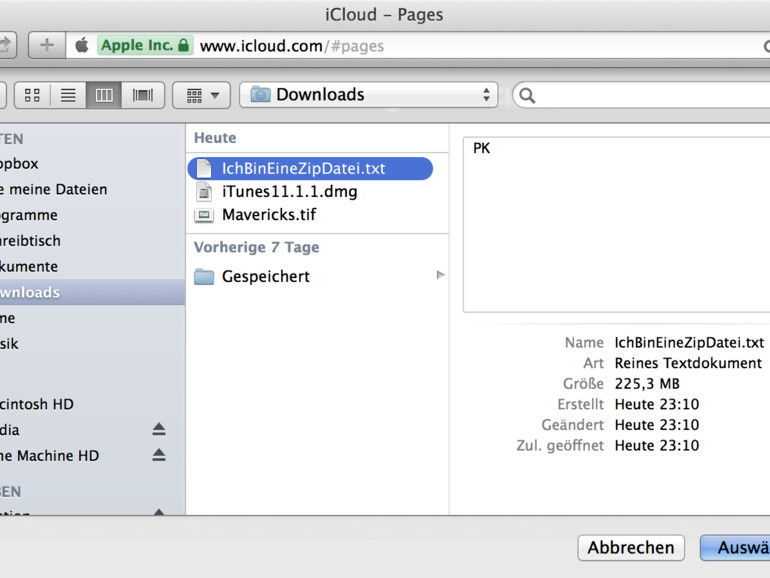This screenshot has width=770, height=578.
Task: Open the arrange items dropdown
Action: tap(201, 95)
